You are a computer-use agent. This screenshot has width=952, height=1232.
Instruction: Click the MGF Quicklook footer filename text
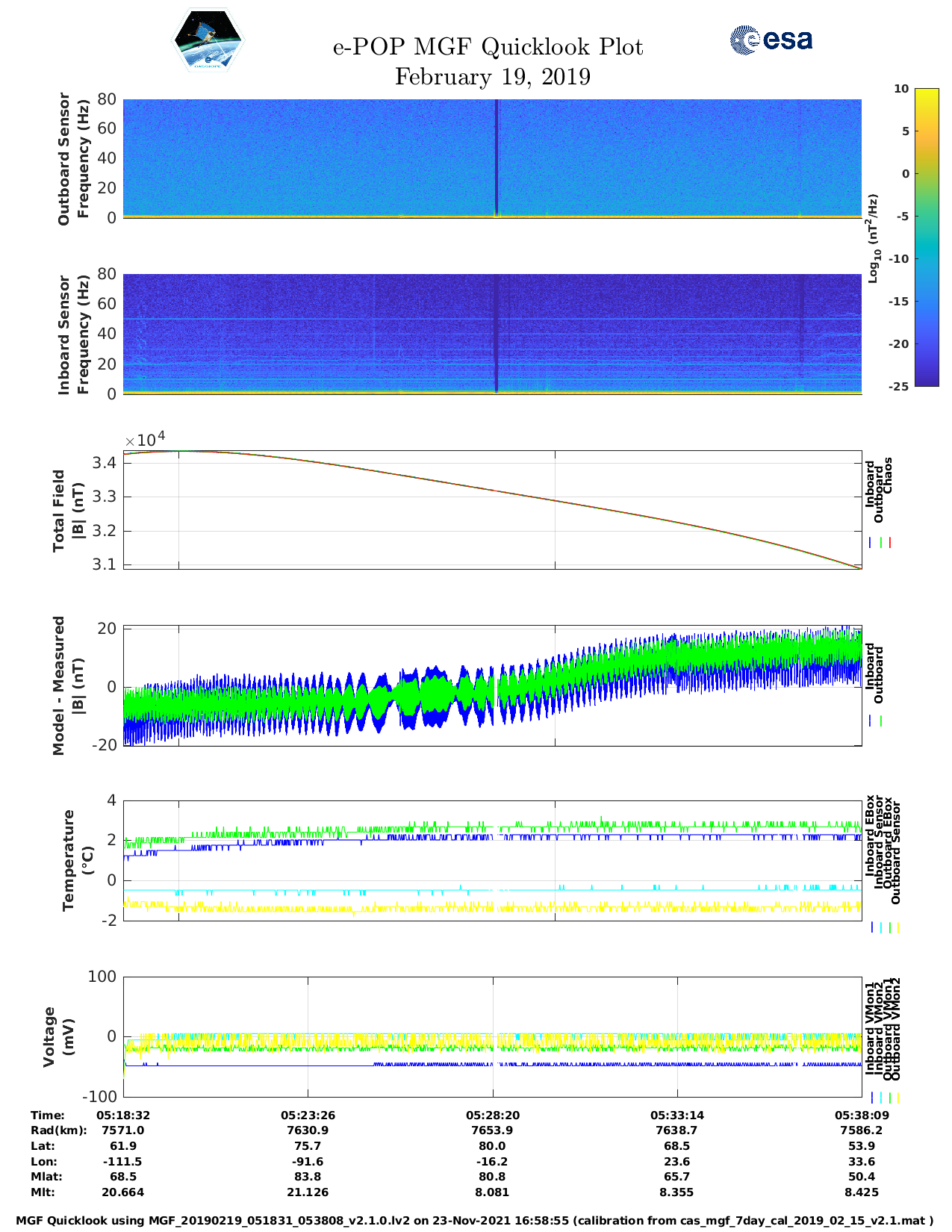[x=474, y=1221]
